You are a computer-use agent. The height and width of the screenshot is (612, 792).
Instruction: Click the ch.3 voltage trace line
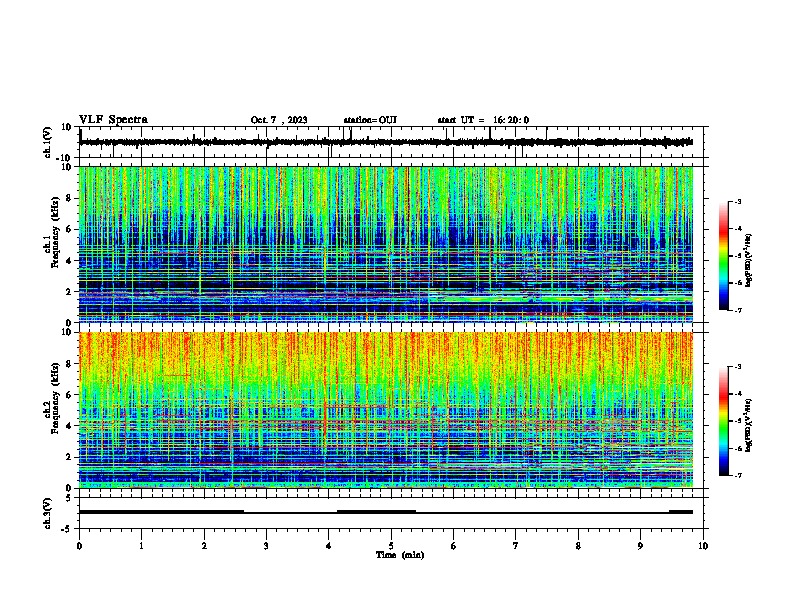386,512
